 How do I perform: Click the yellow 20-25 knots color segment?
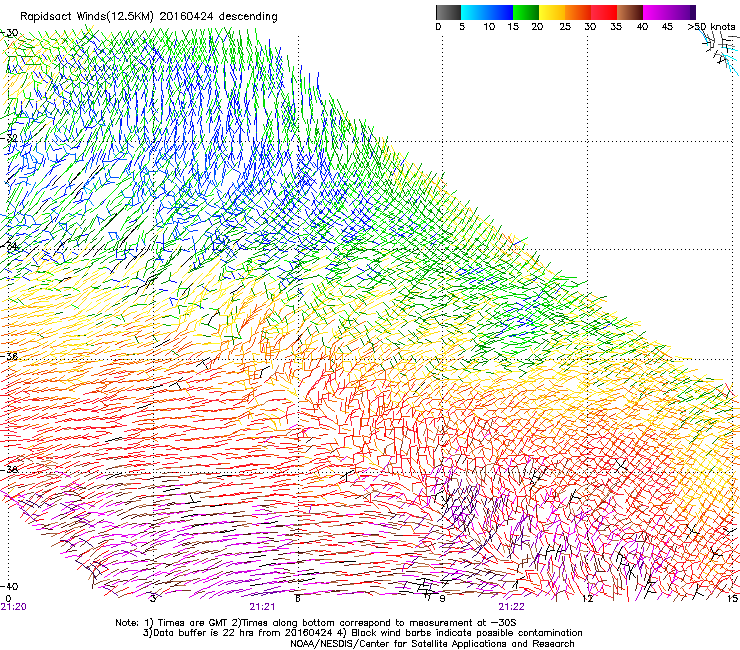[x=552, y=12]
